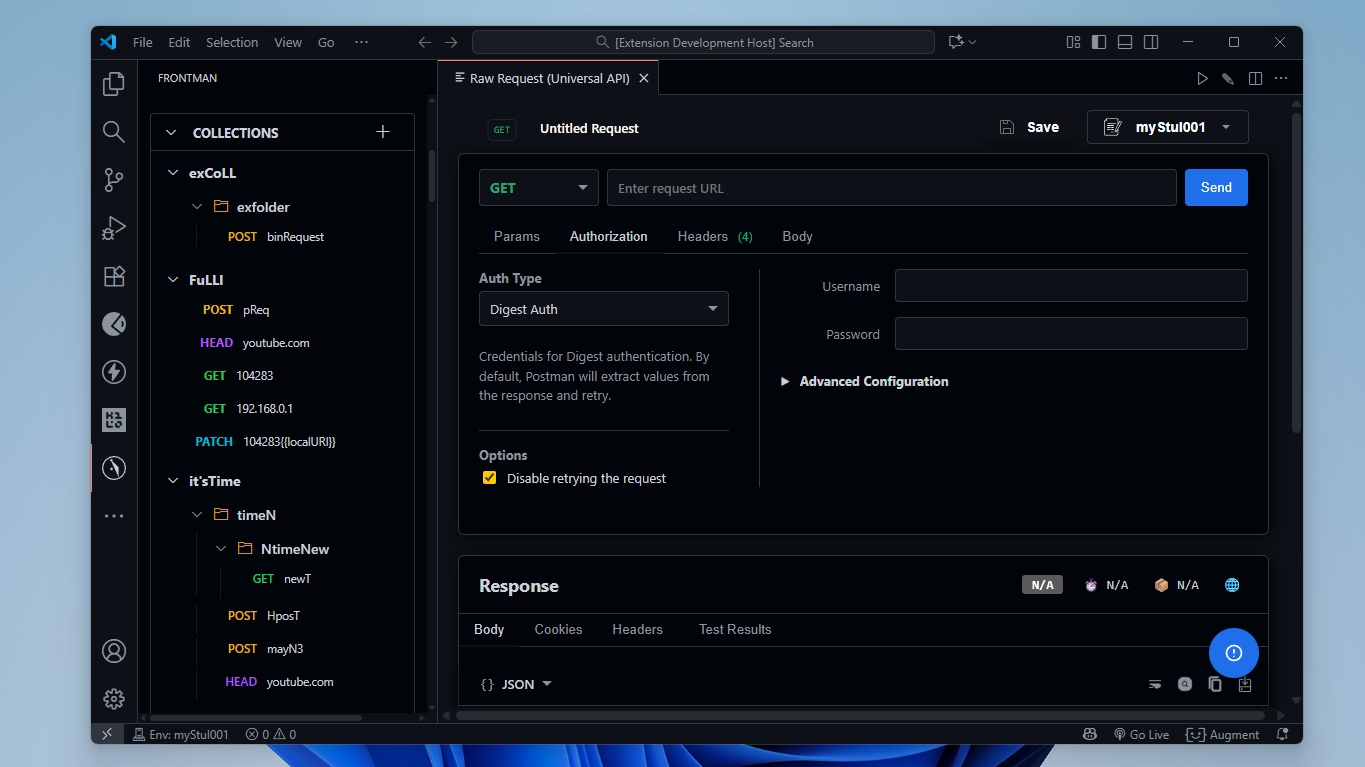Viewport: 1365px width, 767px height.
Task: Show additional views via activity bar ellipsis
Action: click(114, 516)
